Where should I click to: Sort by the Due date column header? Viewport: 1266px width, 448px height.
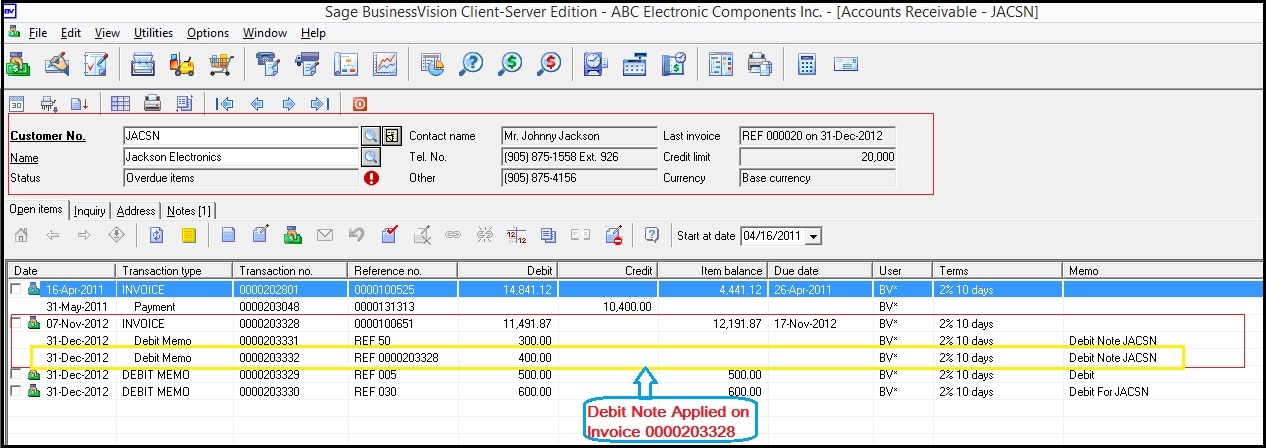pyautogui.click(x=820, y=271)
